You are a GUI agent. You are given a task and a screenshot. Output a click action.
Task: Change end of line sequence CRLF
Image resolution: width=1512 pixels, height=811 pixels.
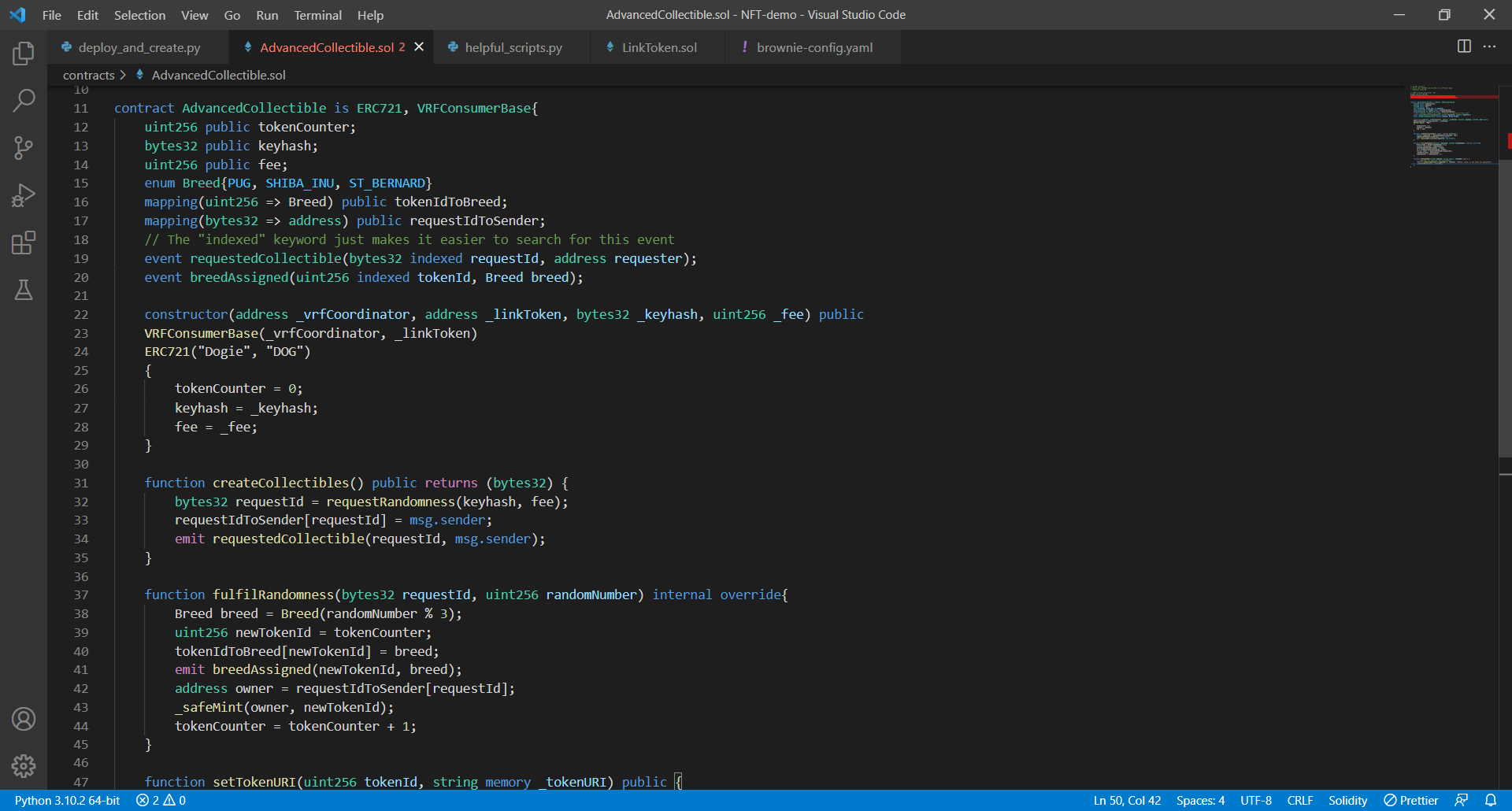coord(1300,800)
